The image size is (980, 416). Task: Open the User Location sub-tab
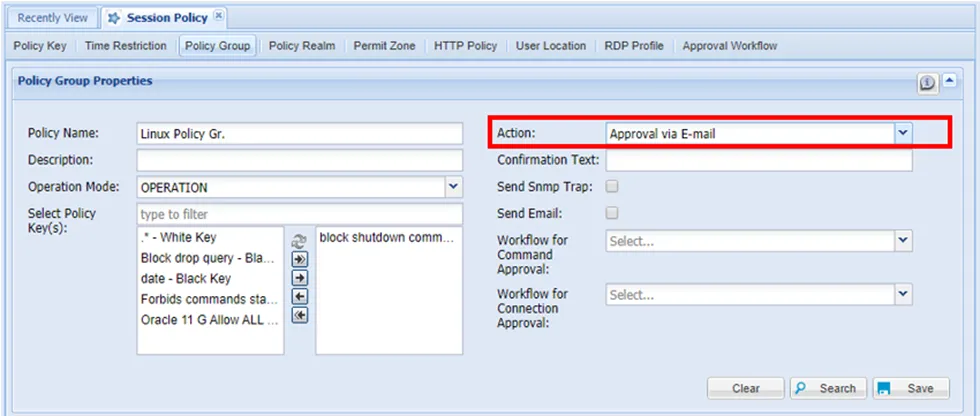pyautogui.click(x=551, y=46)
